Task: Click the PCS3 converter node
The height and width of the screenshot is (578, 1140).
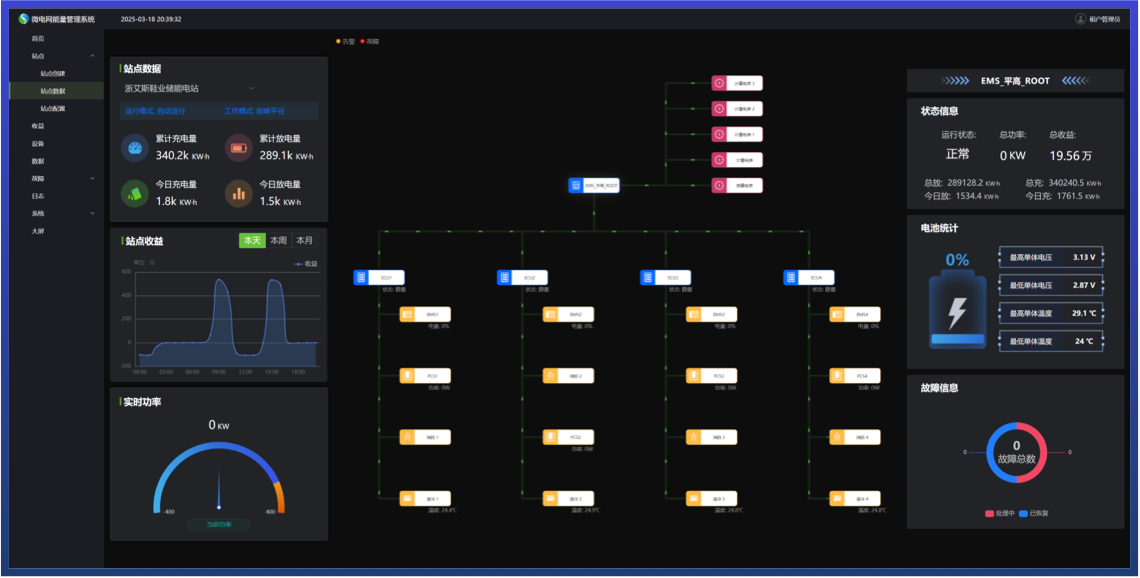Action: [712, 376]
